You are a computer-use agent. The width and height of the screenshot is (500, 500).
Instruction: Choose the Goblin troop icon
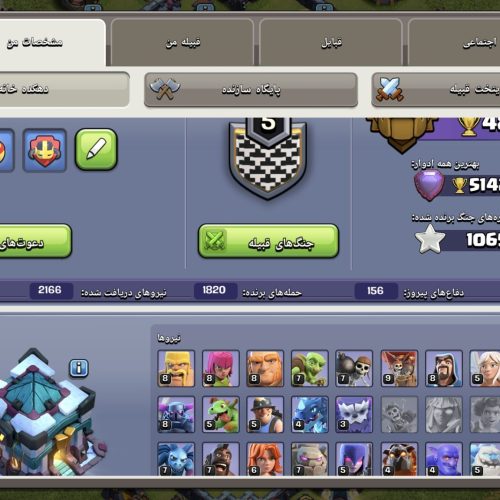(310, 368)
